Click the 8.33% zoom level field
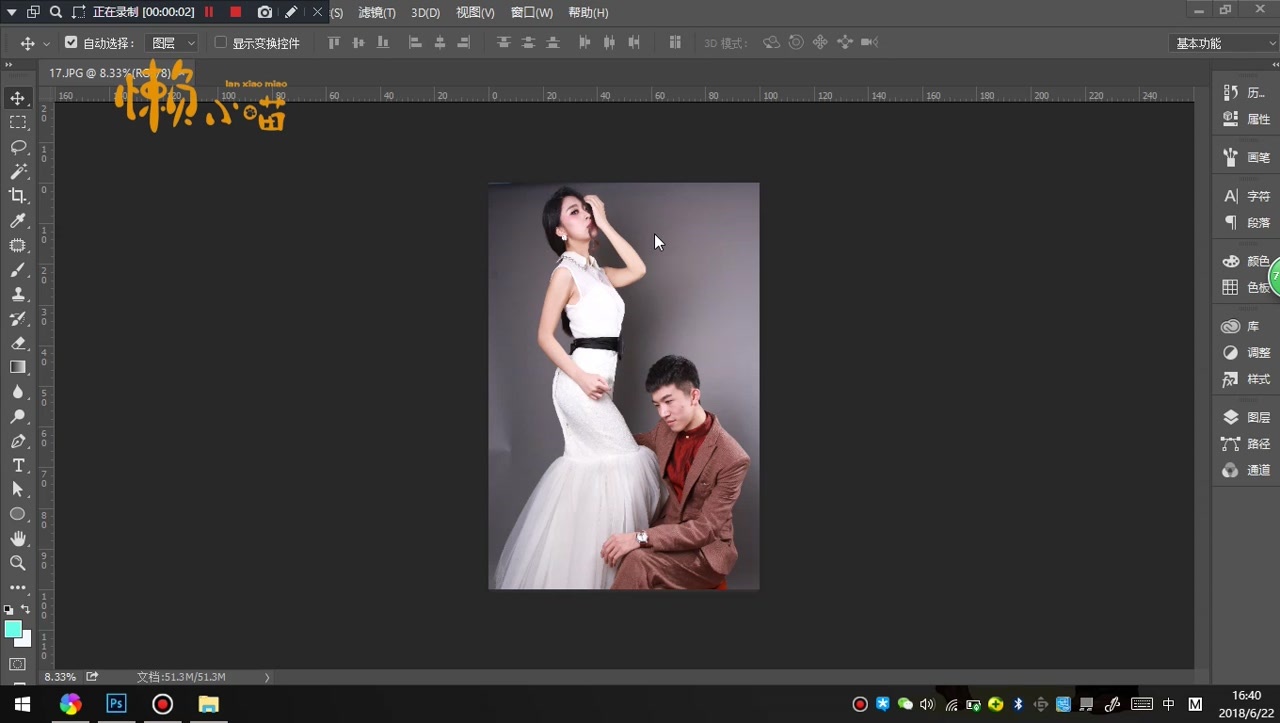 coord(60,677)
